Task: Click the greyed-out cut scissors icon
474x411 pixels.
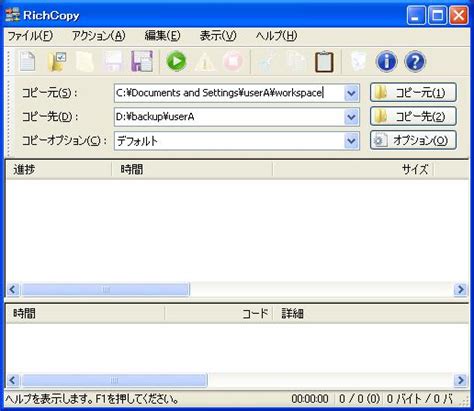Action: [267, 62]
